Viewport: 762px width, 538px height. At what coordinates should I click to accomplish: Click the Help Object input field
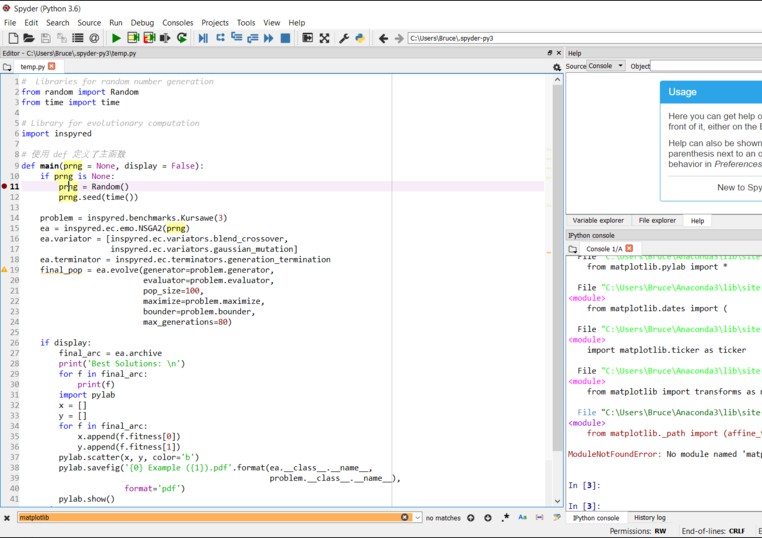pyautogui.click(x=706, y=66)
